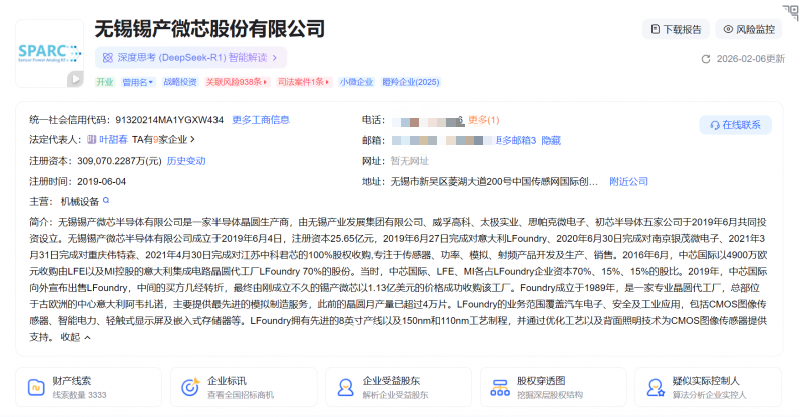Open 历史变动 link for registered capital
Screen dimensions: 800x417
coord(186,161)
